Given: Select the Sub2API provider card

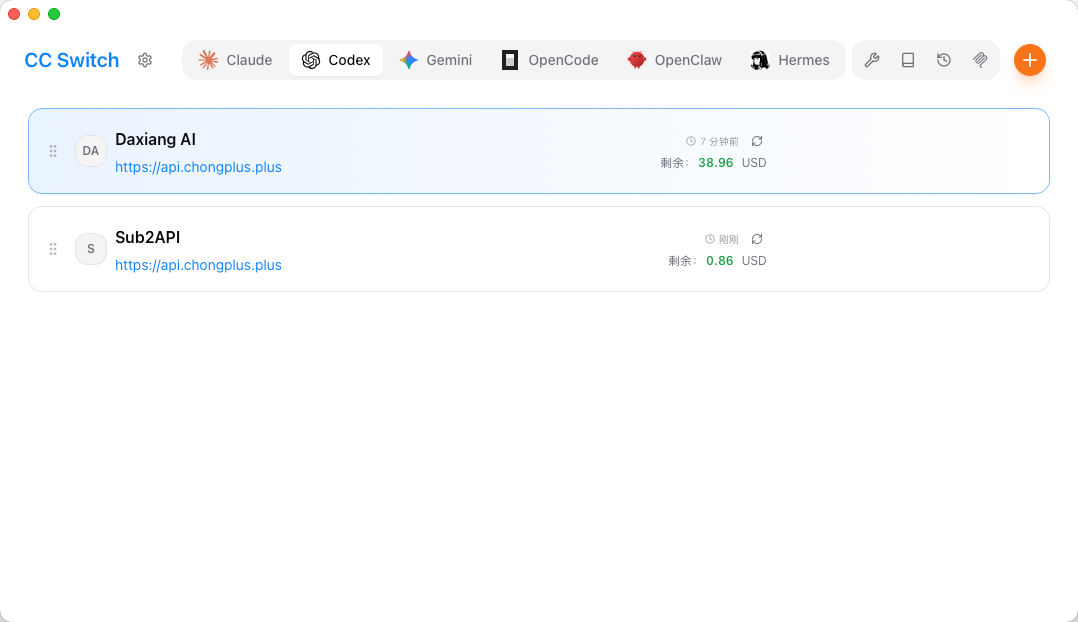Looking at the screenshot, I should (x=538, y=249).
